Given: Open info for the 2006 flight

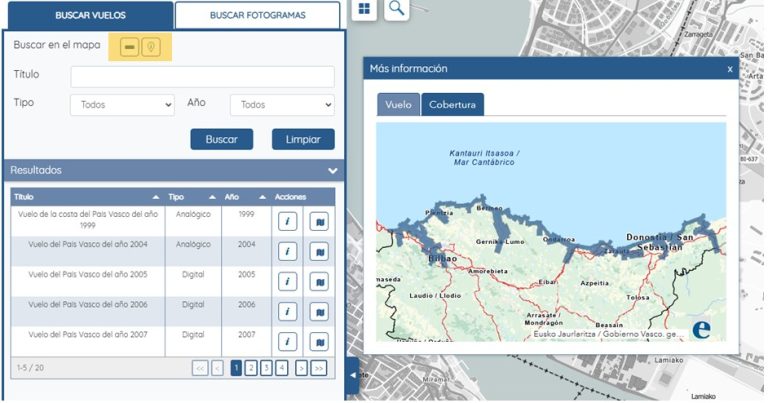Looking at the screenshot, I should [x=287, y=312].
